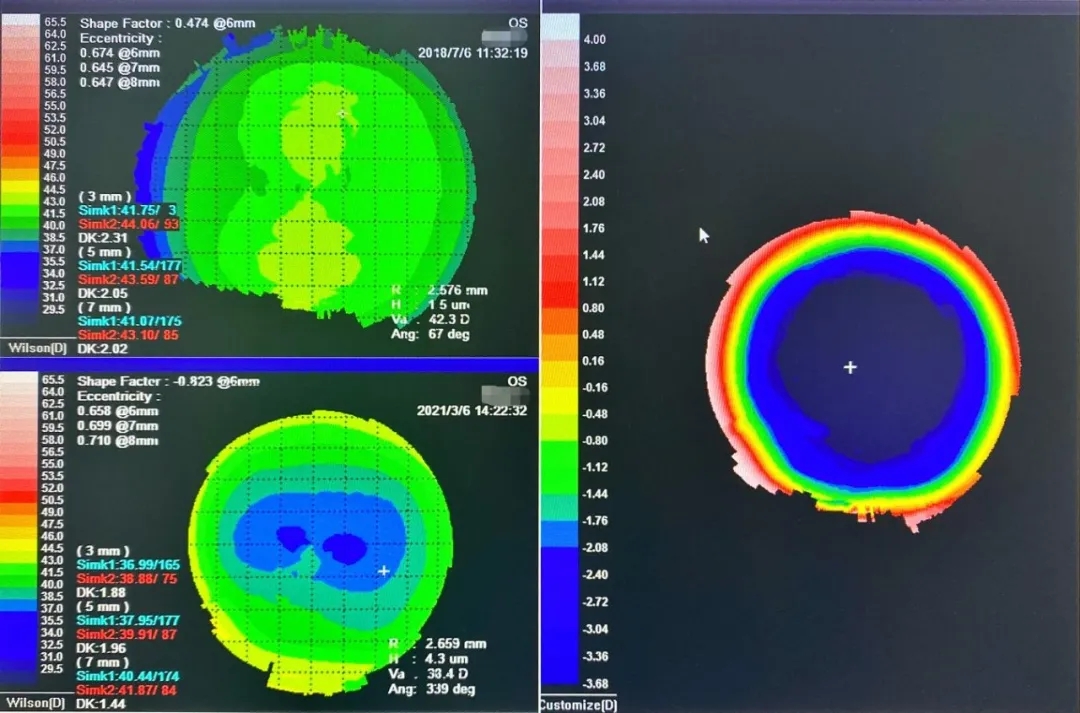
Task: Click the timestamp 2018/7/6 11:32:19
Action: click(x=472, y=53)
